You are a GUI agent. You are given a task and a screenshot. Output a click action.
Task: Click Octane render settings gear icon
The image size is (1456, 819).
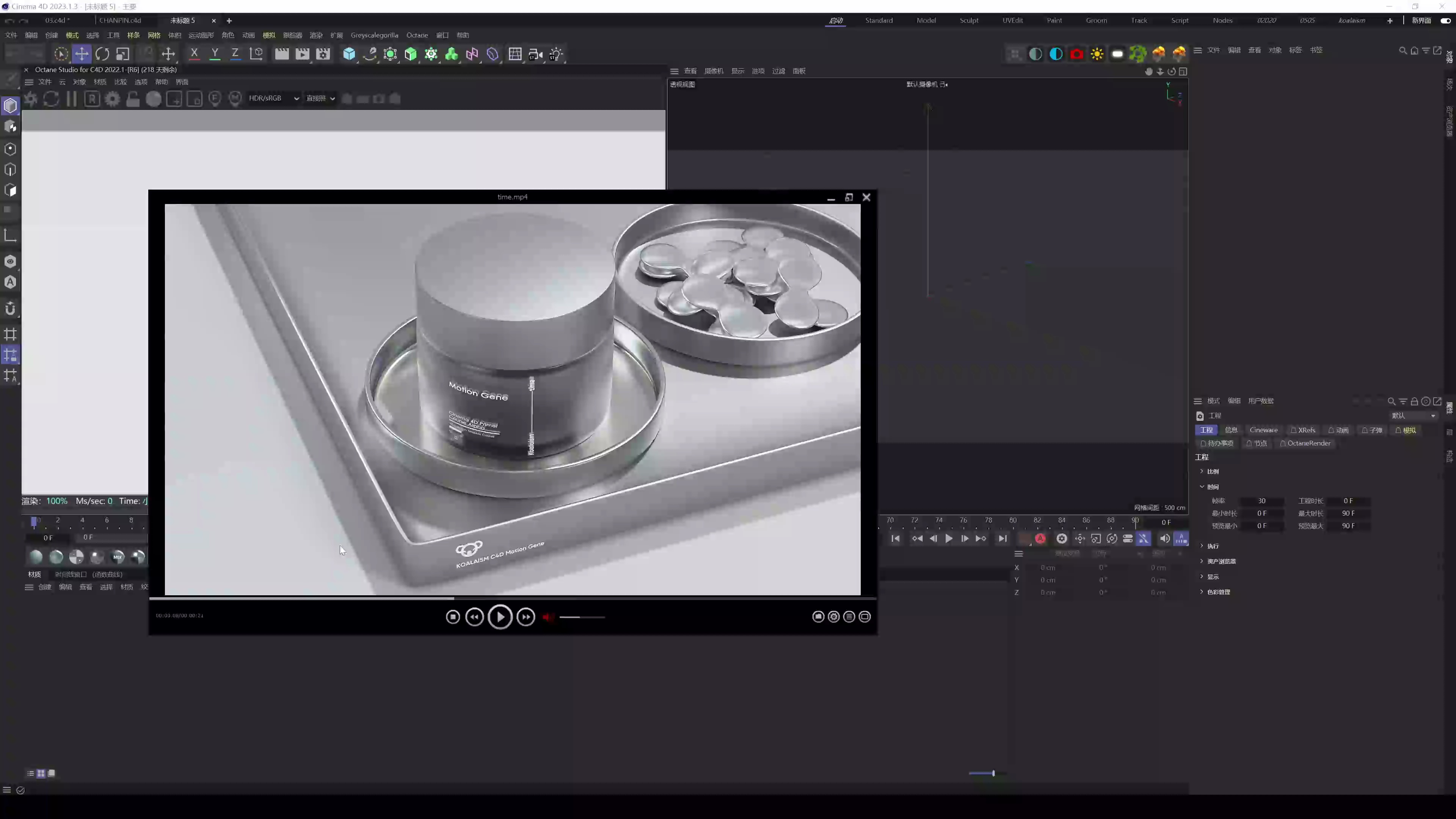tap(113, 99)
